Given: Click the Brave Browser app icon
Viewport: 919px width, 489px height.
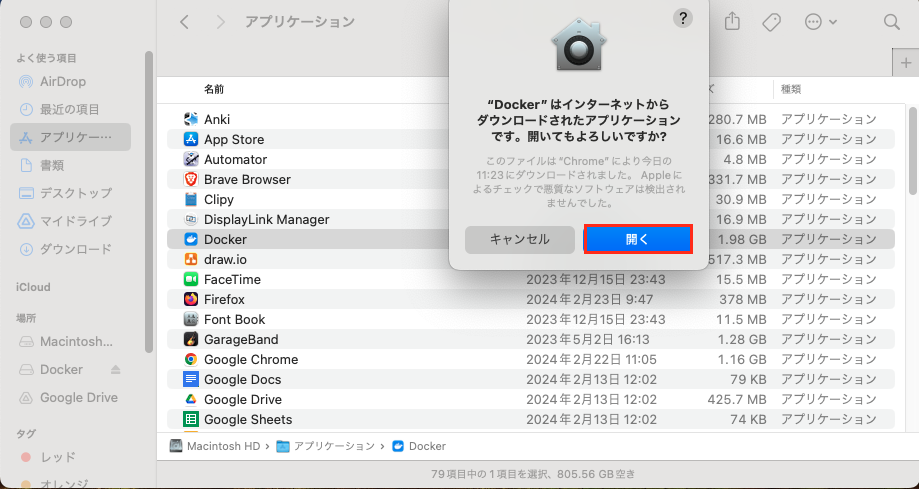Looking at the screenshot, I should pyautogui.click(x=191, y=179).
